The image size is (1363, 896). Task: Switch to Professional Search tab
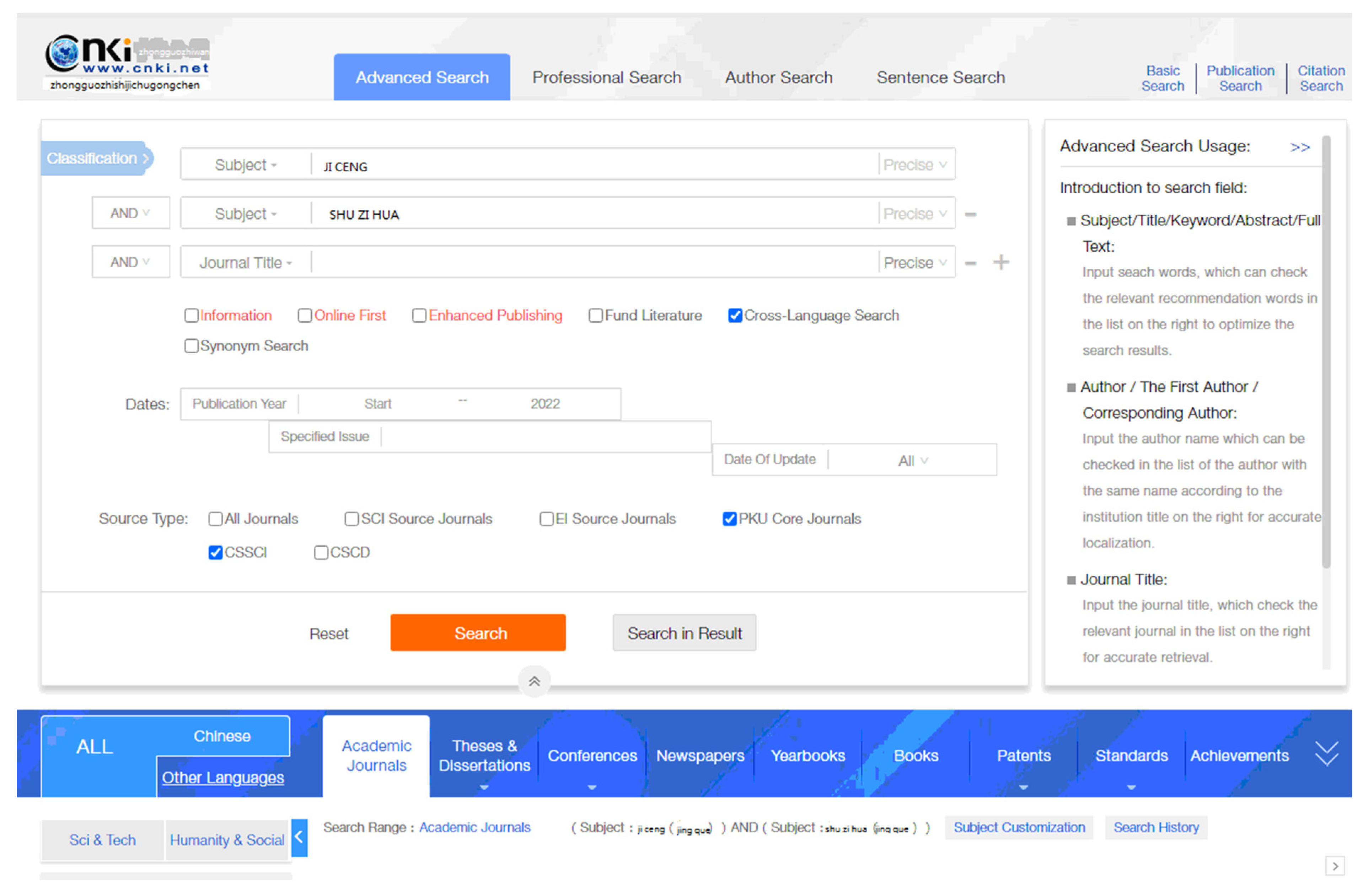point(606,77)
